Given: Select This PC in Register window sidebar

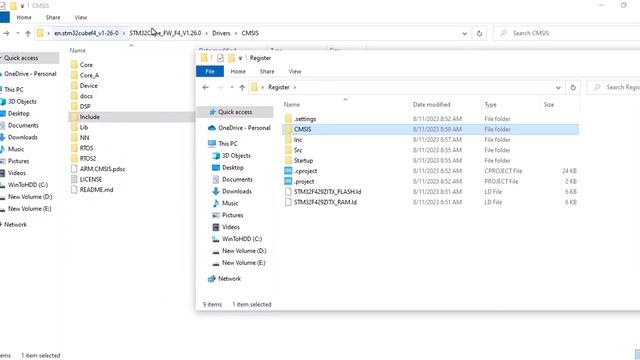Looking at the screenshot, I should click(x=227, y=144).
